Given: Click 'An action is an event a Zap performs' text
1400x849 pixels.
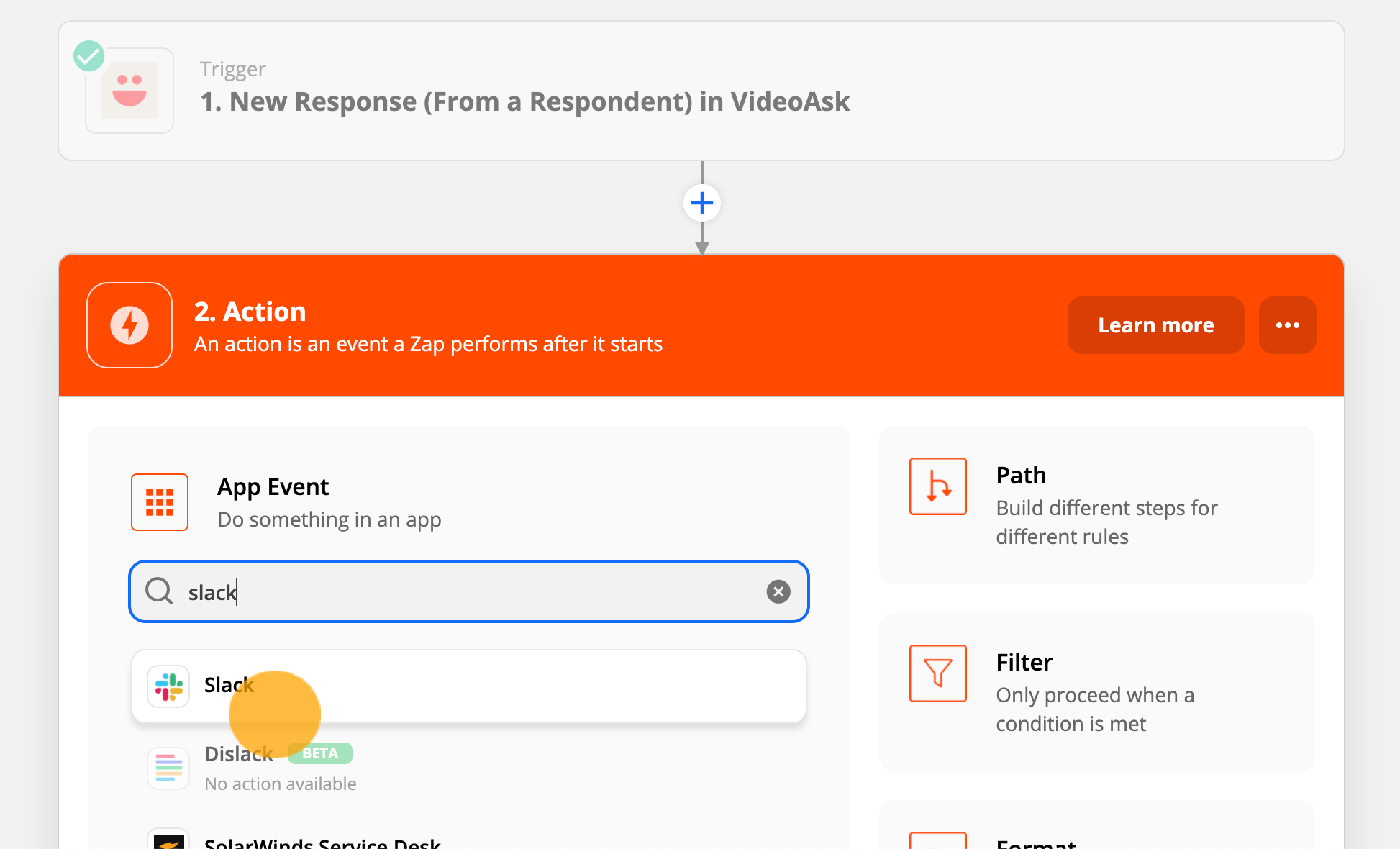Looking at the screenshot, I should coord(429,344).
